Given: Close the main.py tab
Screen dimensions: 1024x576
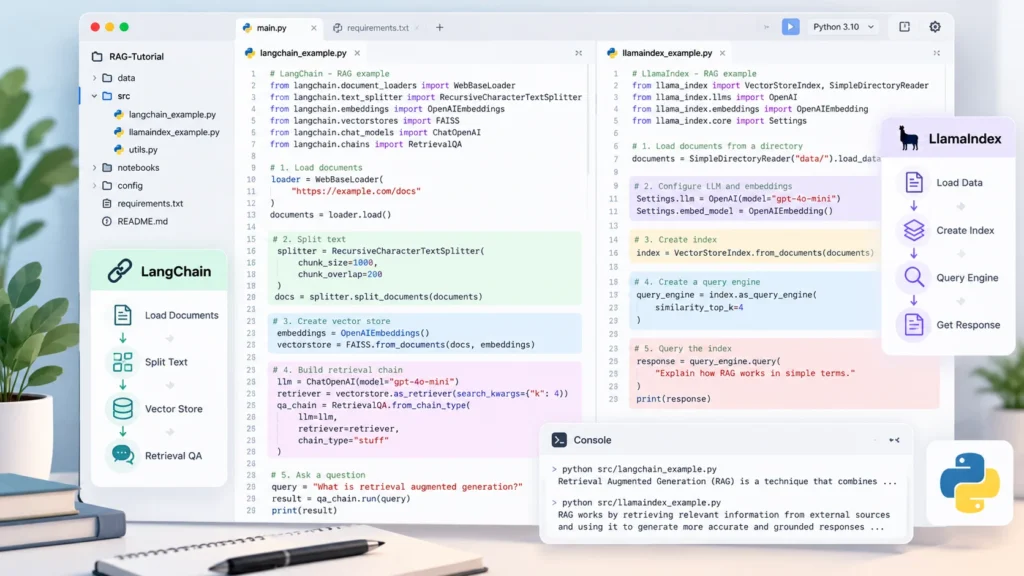Looking at the screenshot, I should point(313,28).
